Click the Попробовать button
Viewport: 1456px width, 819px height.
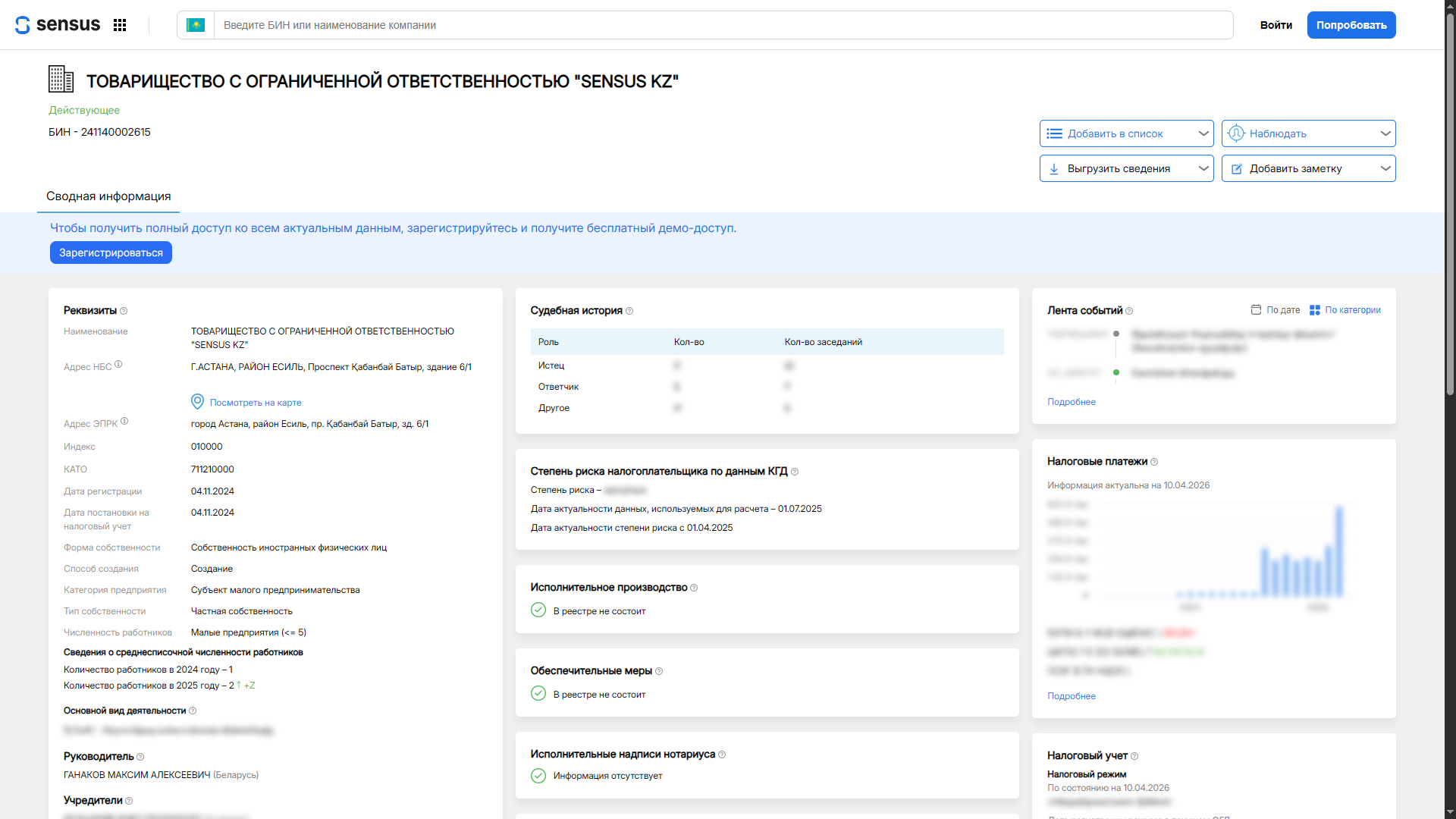(1351, 24)
